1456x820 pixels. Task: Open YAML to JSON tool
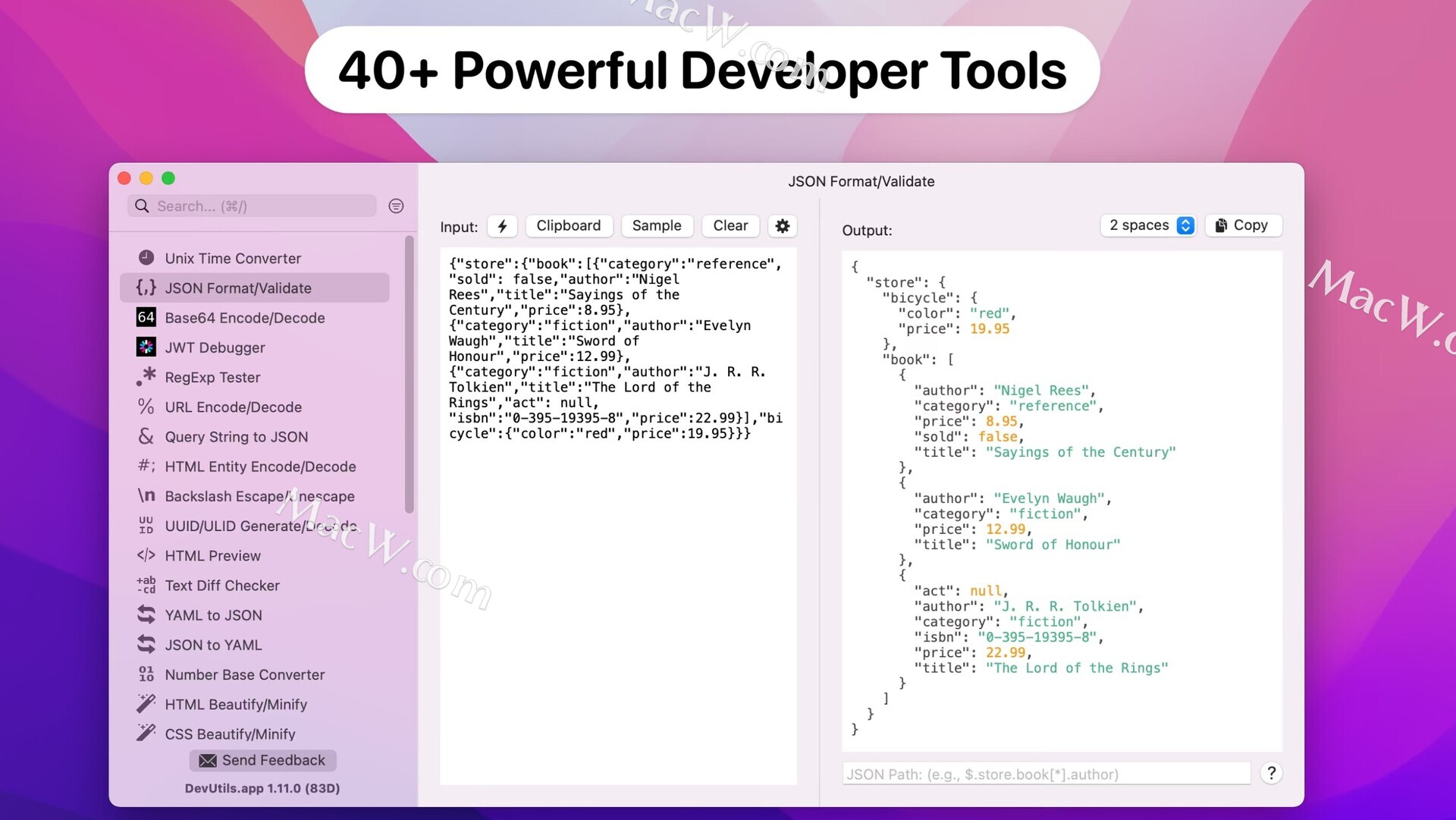pyautogui.click(x=214, y=615)
